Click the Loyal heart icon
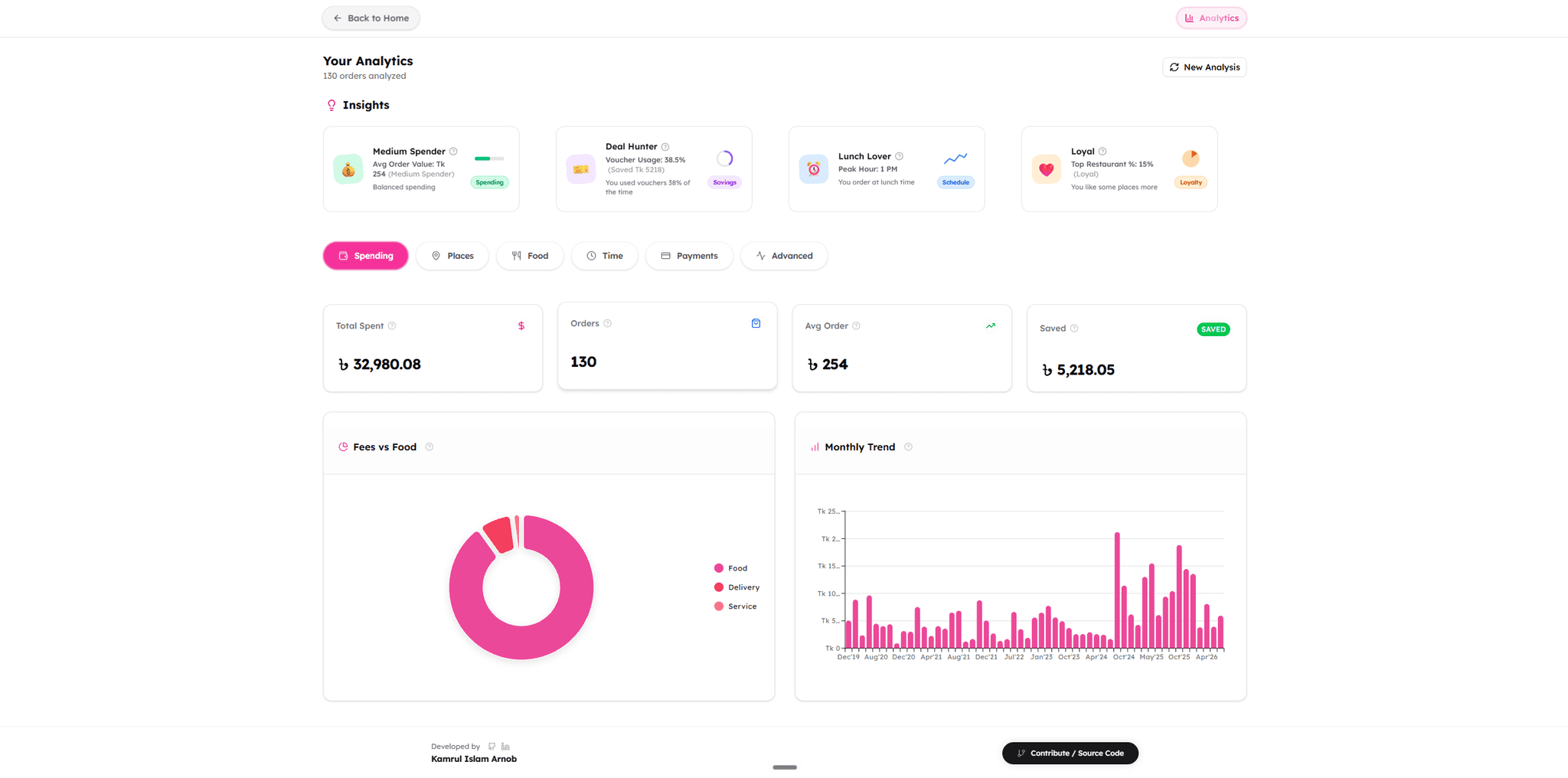 point(1047,169)
